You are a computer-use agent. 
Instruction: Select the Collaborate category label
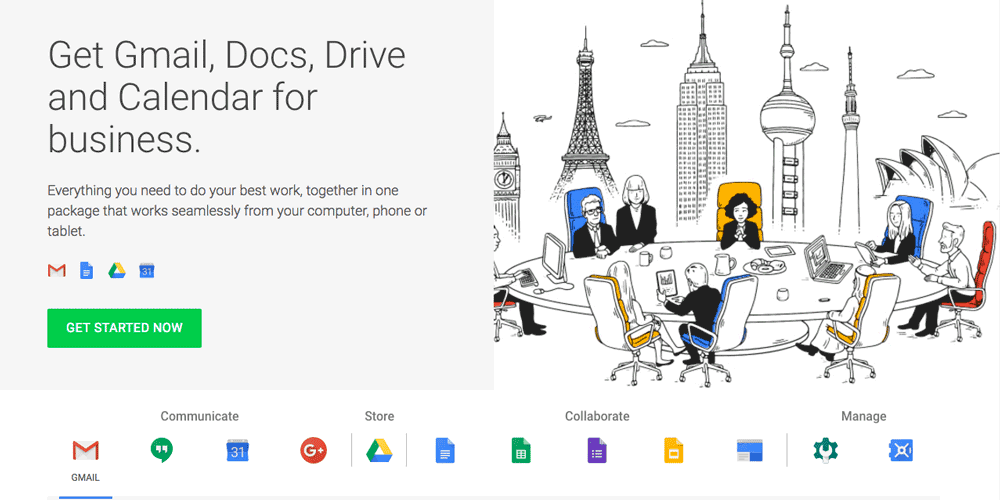pos(597,416)
